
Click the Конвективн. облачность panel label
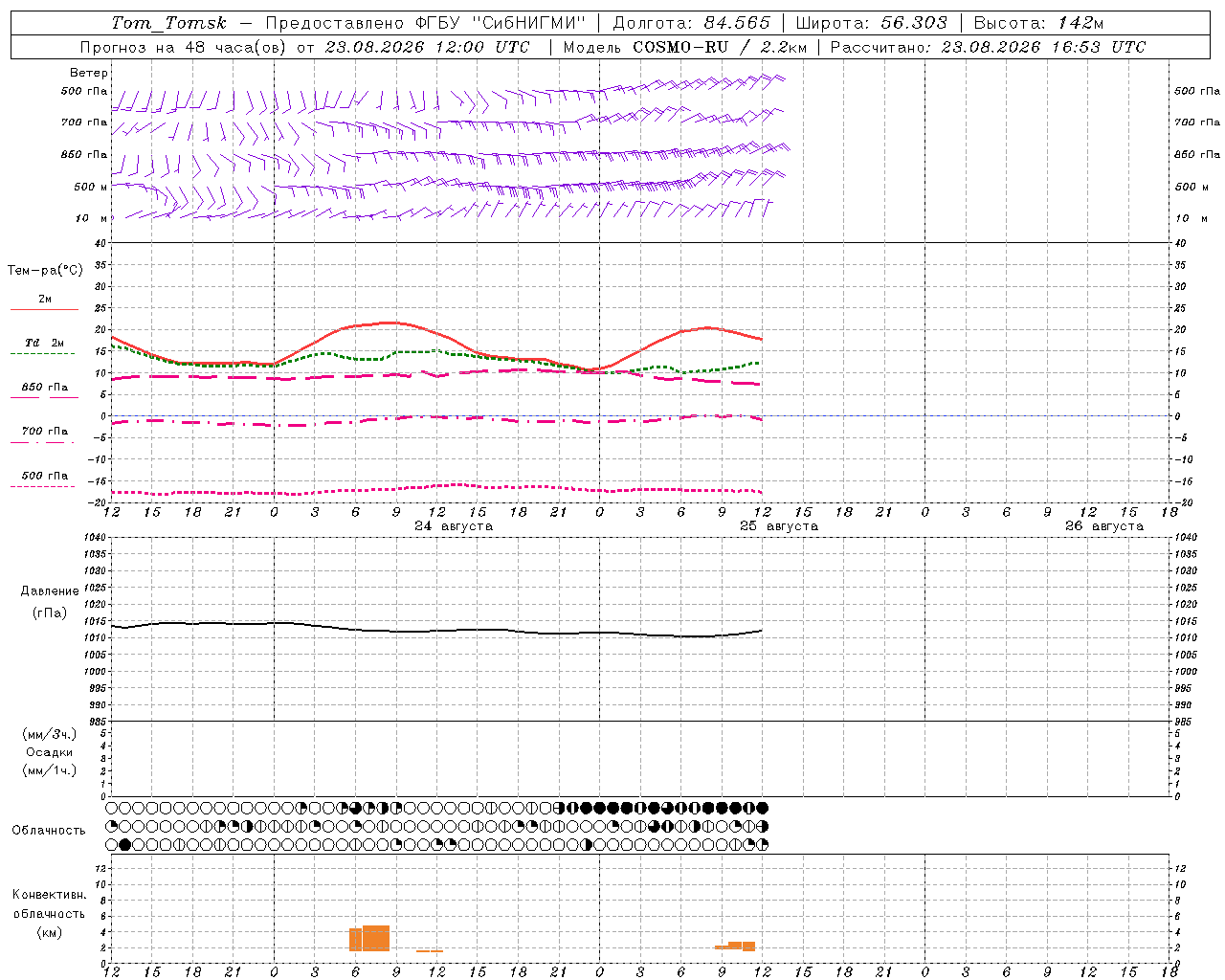tap(49, 913)
